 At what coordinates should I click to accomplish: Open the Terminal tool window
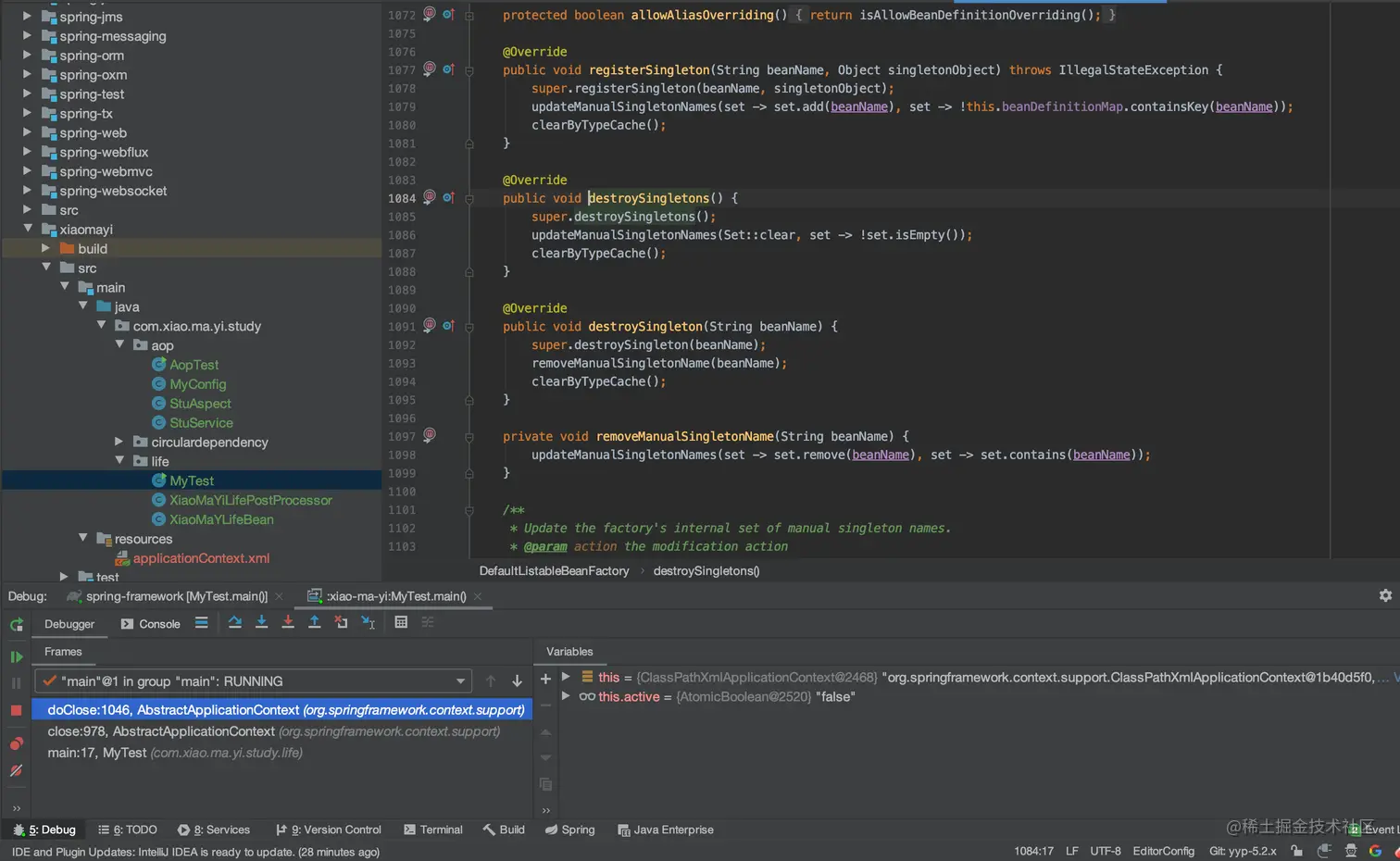433,830
